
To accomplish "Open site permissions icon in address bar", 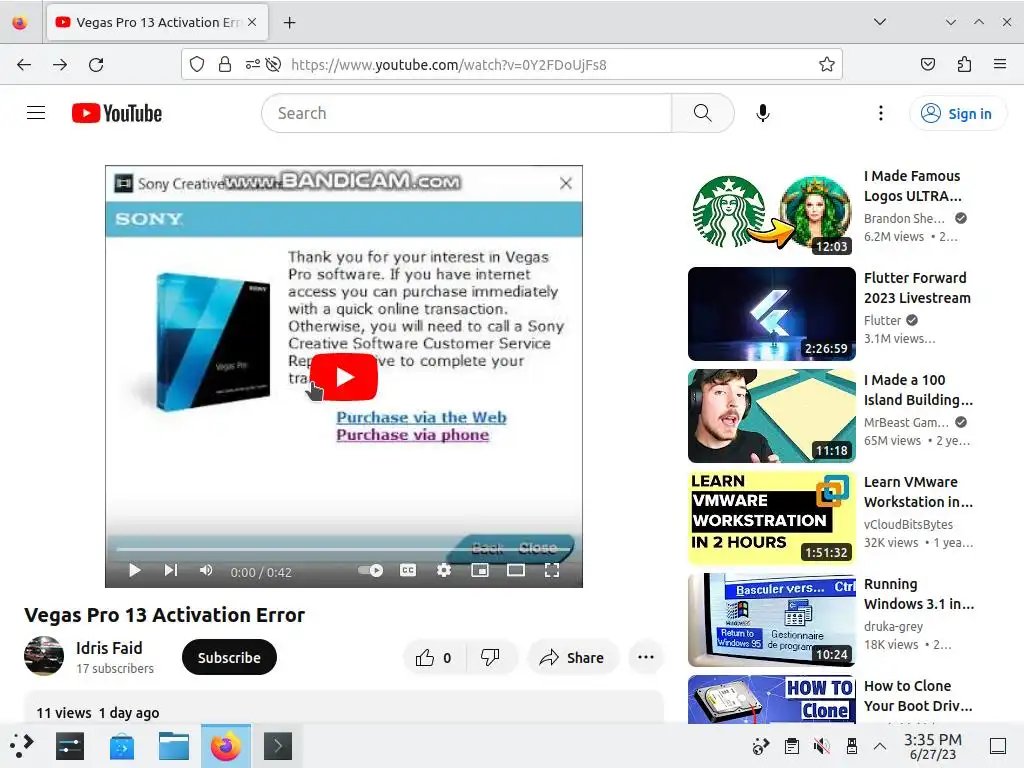I will pos(253,64).
